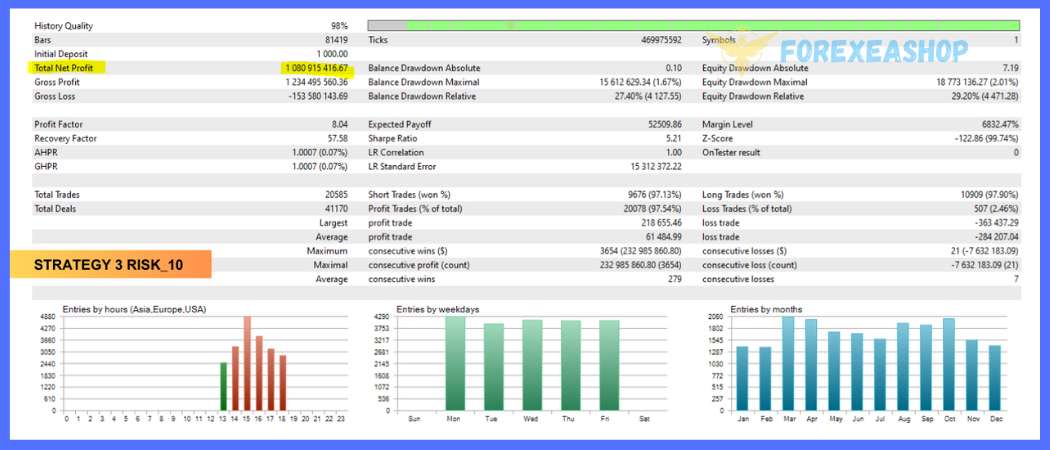
Task: Click the green History Quality progress bar
Action: 712,25
